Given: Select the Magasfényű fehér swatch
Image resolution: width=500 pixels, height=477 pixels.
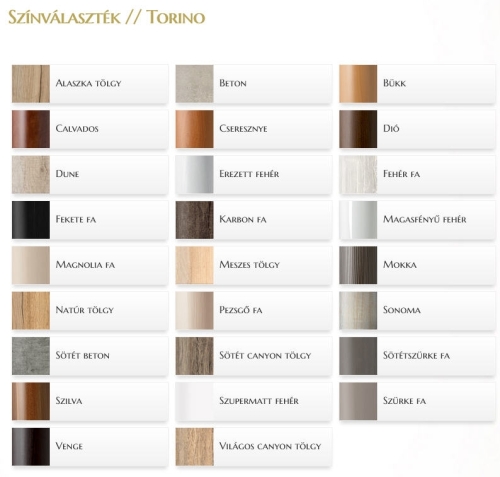Looking at the screenshot, I should [x=358, y=220].
